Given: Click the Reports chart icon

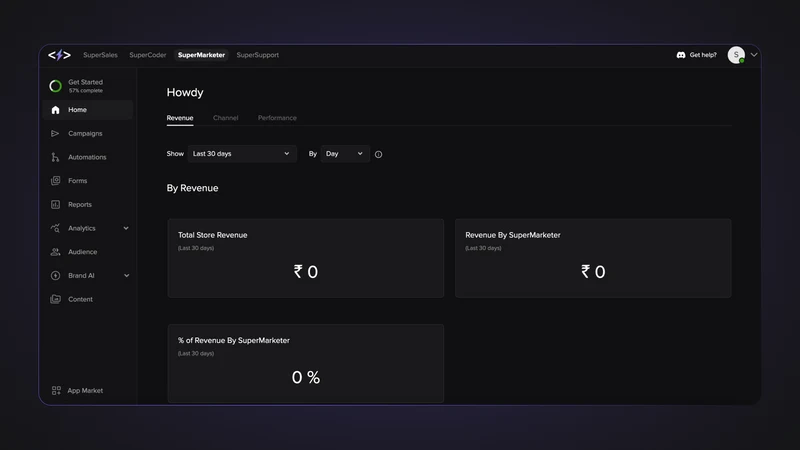Looking at the screenshot, I should point(55,205).
